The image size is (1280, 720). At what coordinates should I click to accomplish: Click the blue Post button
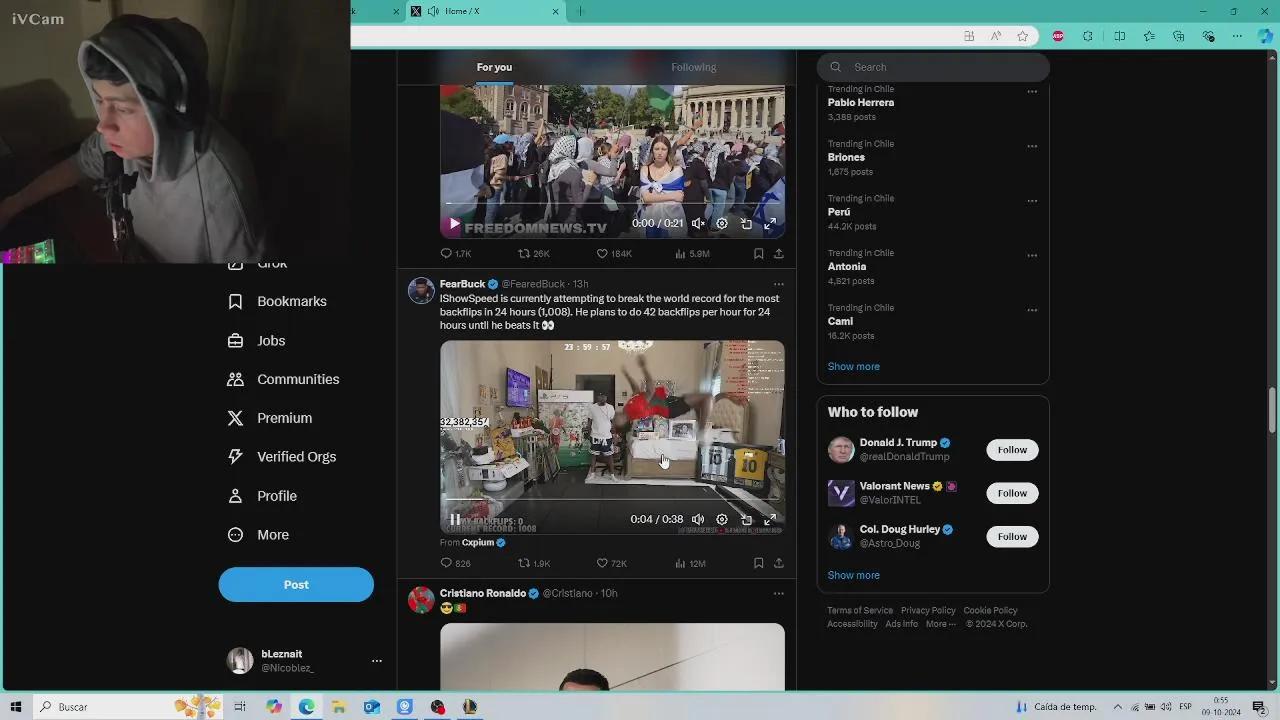point(296,585)
